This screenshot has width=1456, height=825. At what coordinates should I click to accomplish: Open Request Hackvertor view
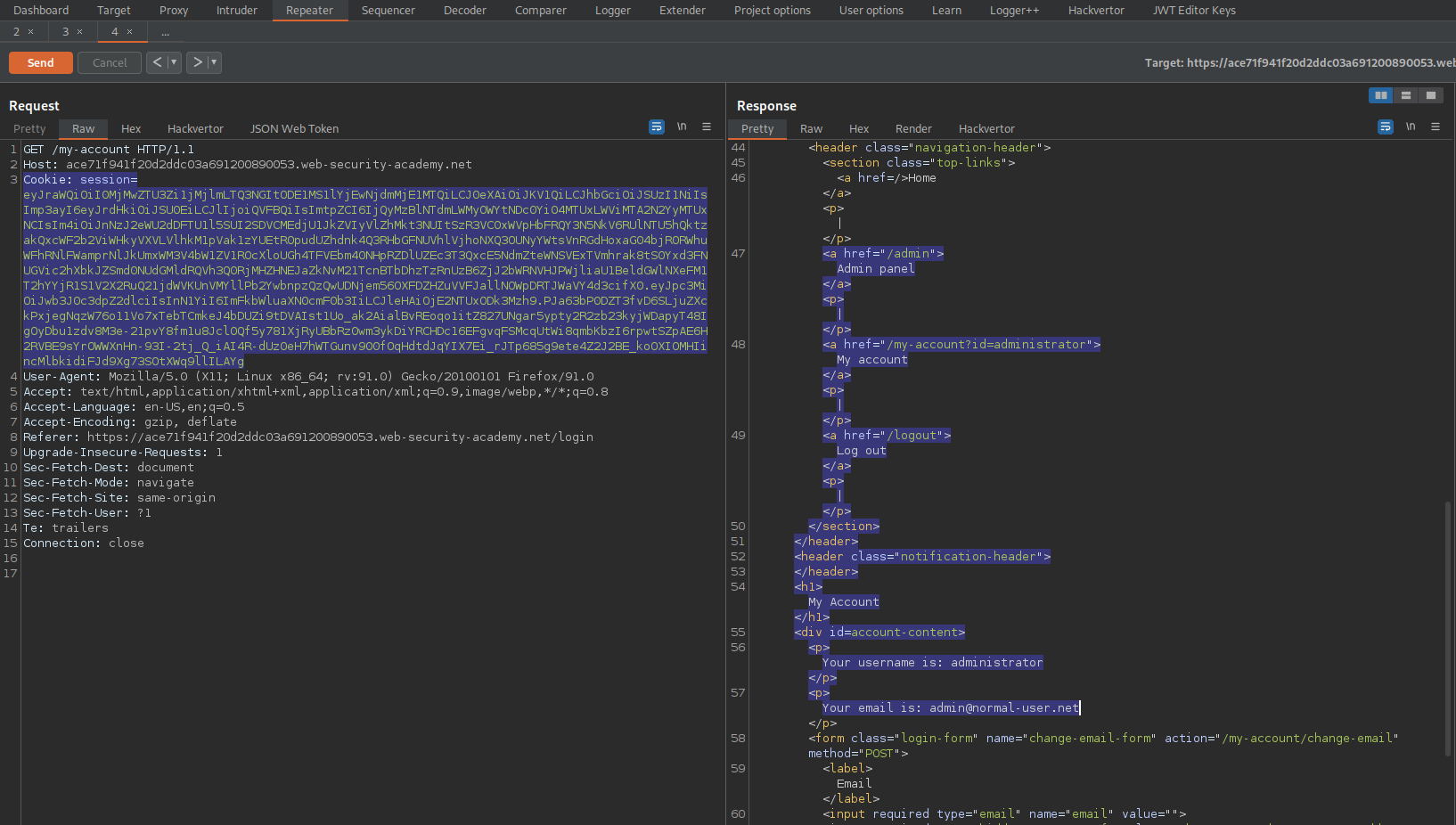[195, 129]
